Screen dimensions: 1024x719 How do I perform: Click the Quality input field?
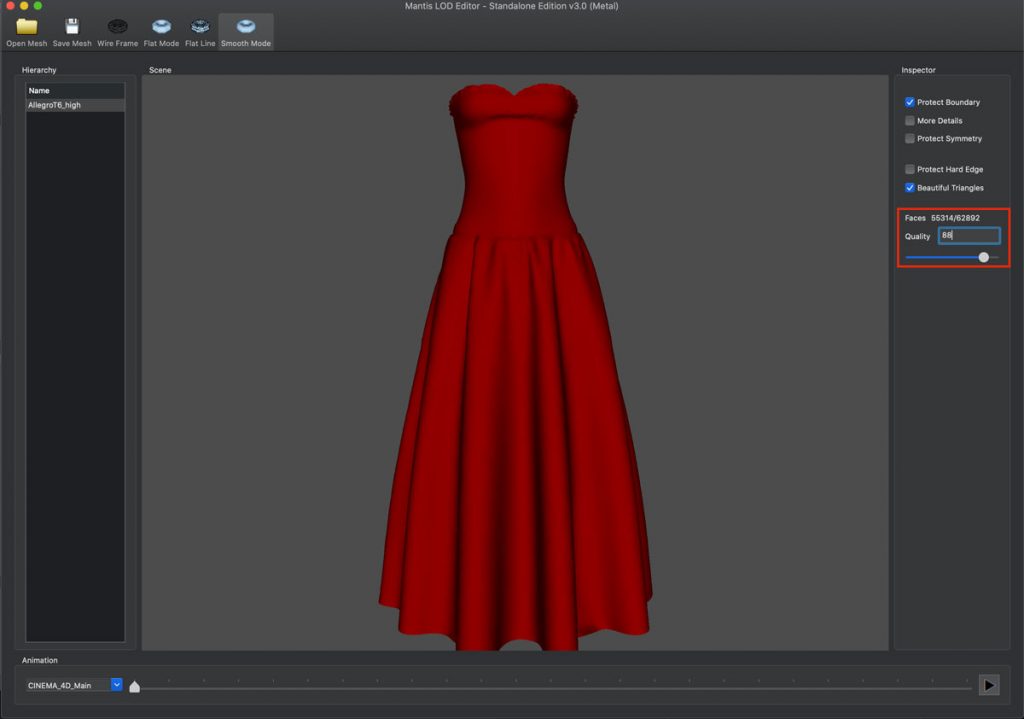click(x=969, y=236)
